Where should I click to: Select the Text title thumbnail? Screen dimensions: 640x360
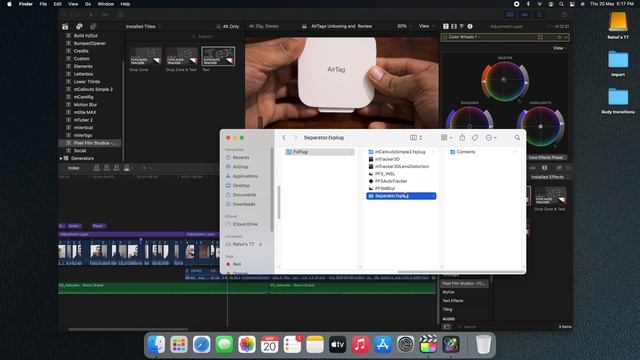click(x=218, y=56)
